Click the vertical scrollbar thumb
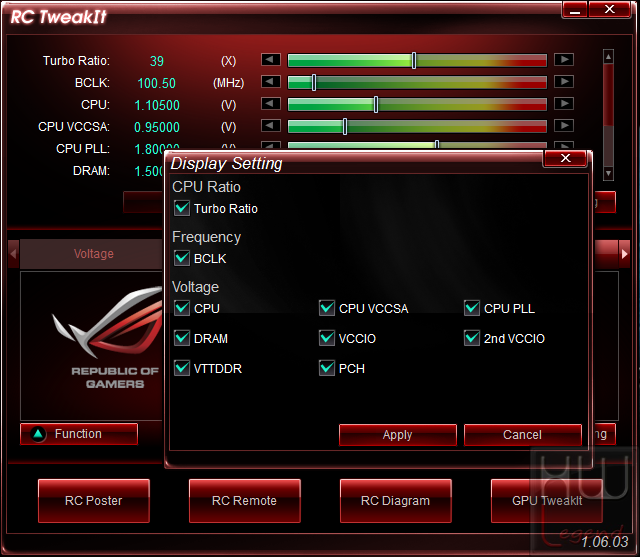The image size is (640, 557). 608,95
